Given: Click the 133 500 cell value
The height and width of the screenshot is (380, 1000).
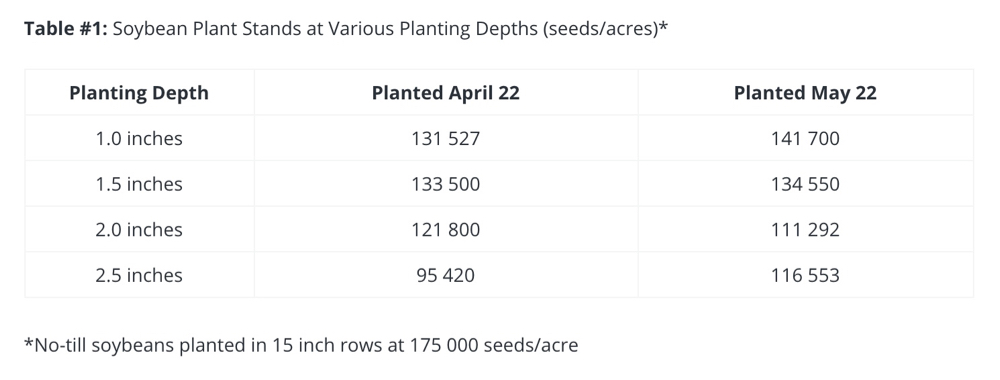Looking at the screenshot, I should [446, 184].
